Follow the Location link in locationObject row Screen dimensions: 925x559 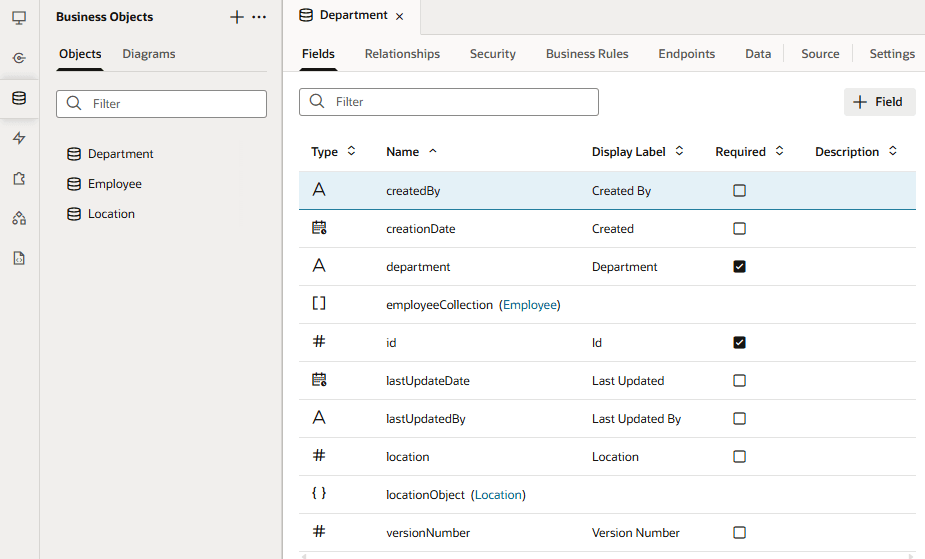(498, 495)
